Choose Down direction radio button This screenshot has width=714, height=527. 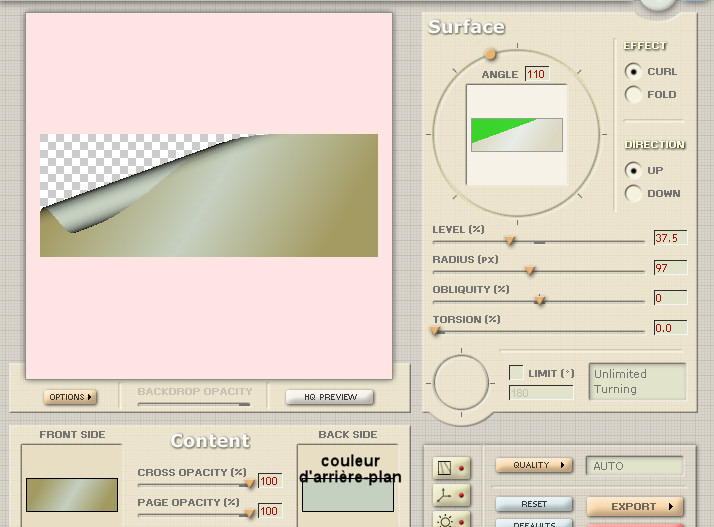[633, 194]
